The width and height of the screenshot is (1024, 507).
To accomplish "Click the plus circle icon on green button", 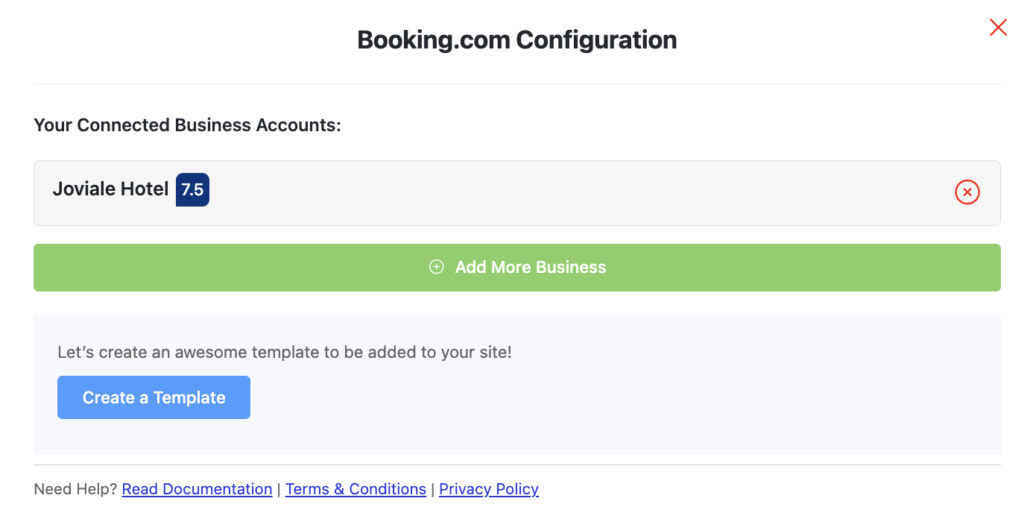I will (436, 267).
